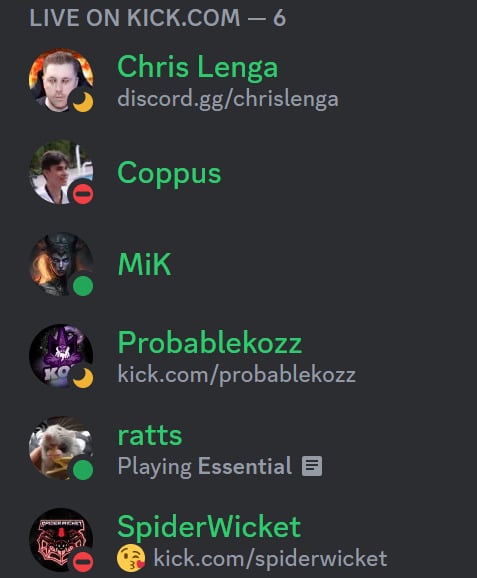Image resolution: width=477 pixels, height=578 pixels.
Task: Select Coppus's profile avatar
Action: 61,172
